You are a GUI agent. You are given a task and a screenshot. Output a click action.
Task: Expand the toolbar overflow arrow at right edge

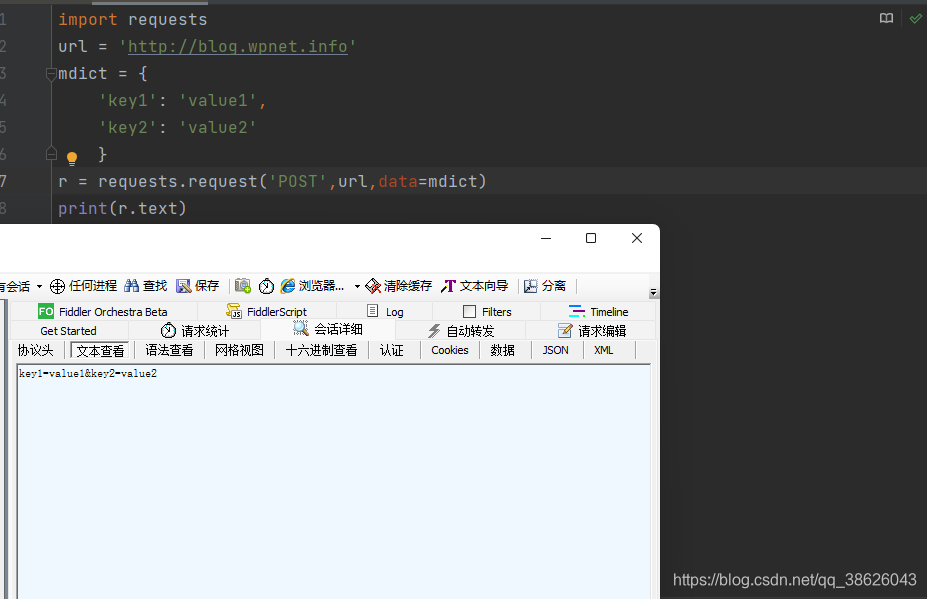click(x=653, y=292)
